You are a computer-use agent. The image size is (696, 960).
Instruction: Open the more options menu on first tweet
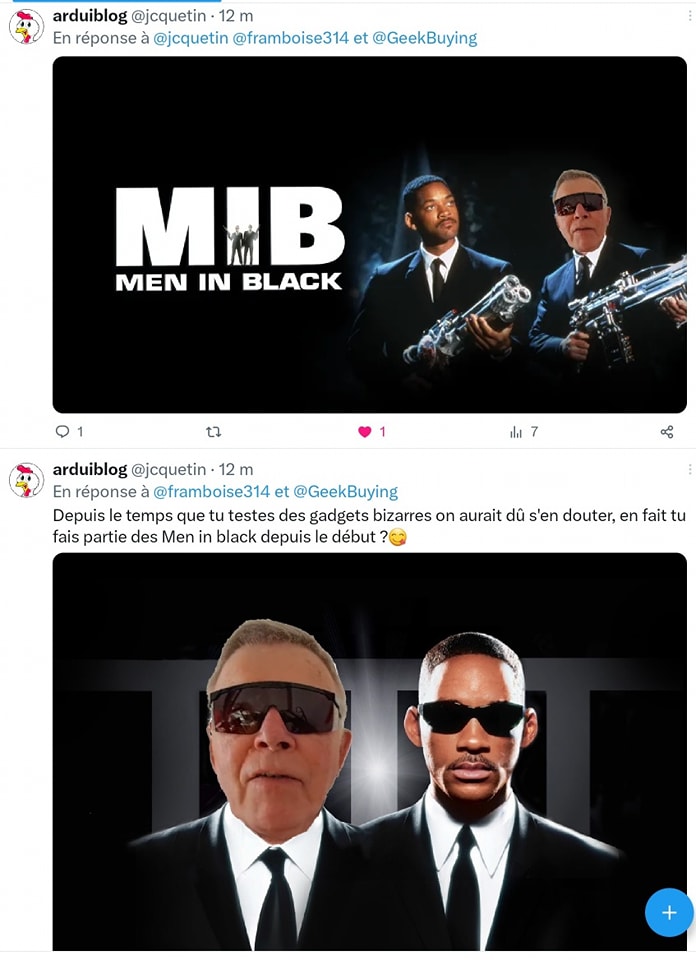(x=690, y=17)
